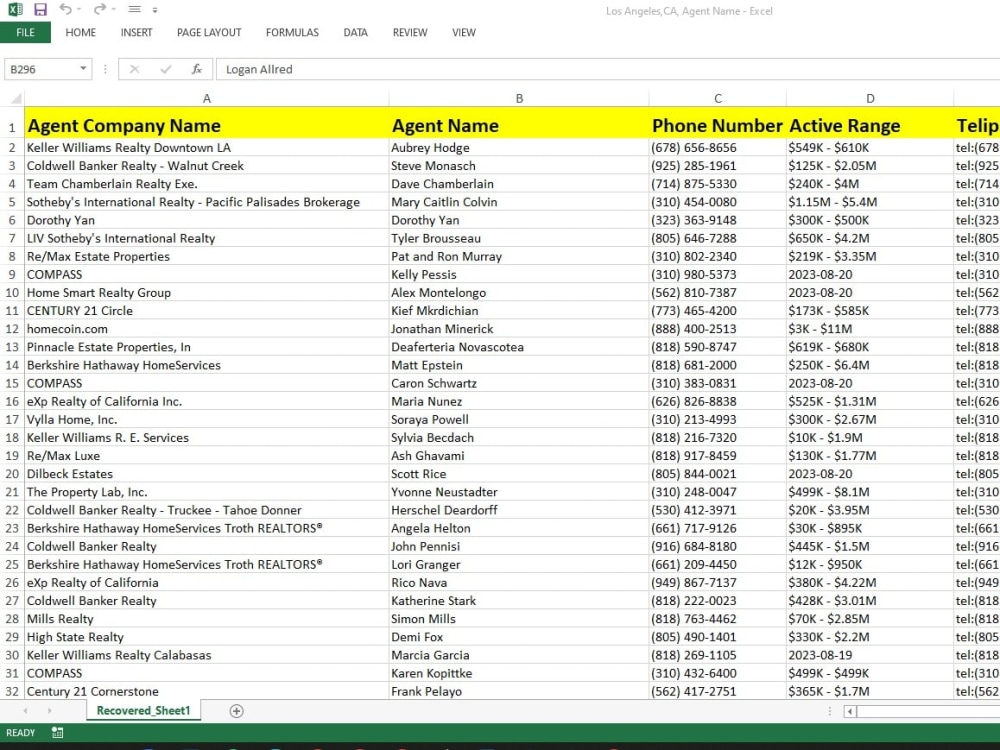Click the Save icon in quick access toolbar

(41, 10)
